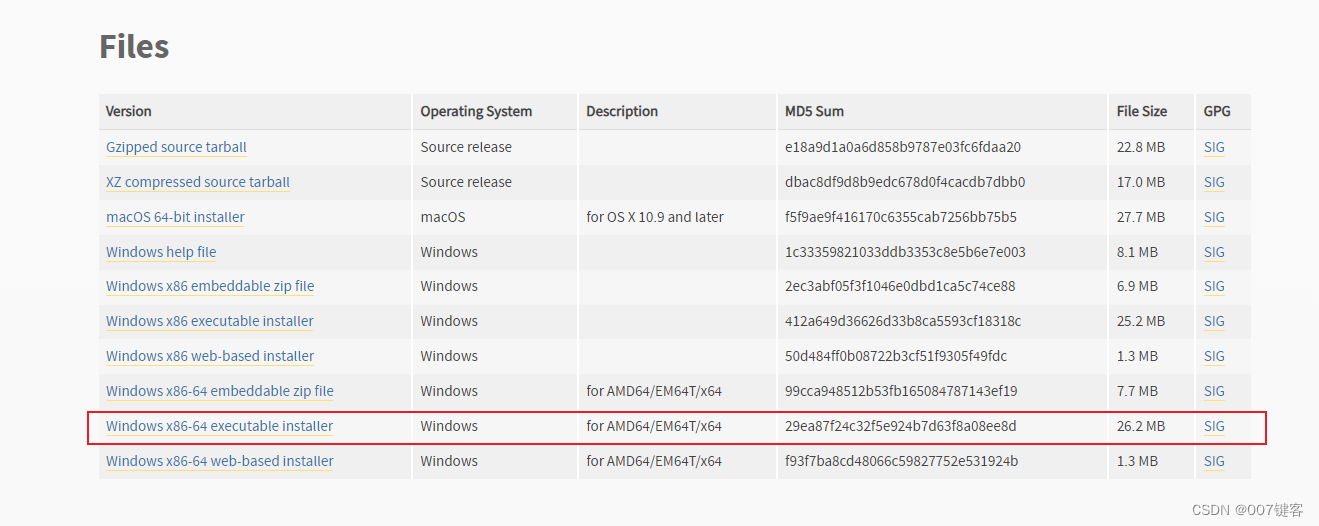Open SIG link for Gzipped source tarball
Viewport: 1319px width, 526px height.
click(1214, 147)
